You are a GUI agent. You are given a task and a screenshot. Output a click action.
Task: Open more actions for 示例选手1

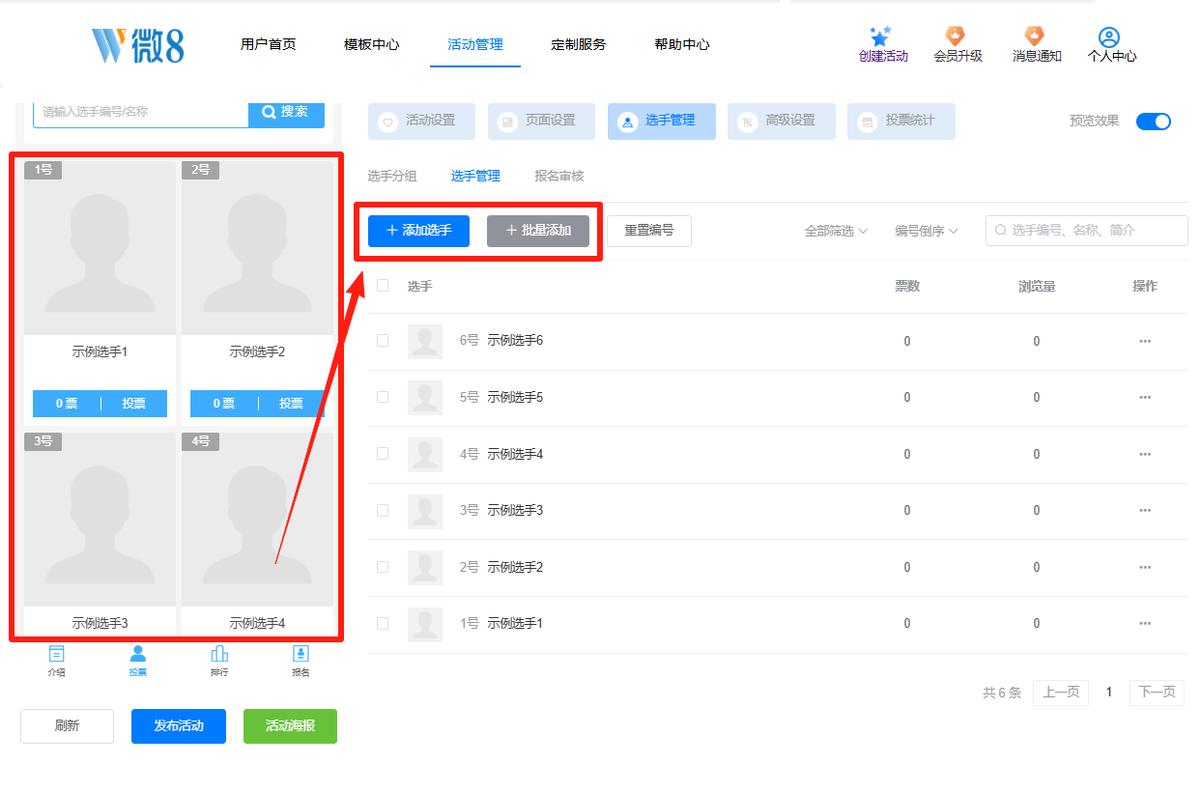pyautogui.click(x=1145, y=623)
